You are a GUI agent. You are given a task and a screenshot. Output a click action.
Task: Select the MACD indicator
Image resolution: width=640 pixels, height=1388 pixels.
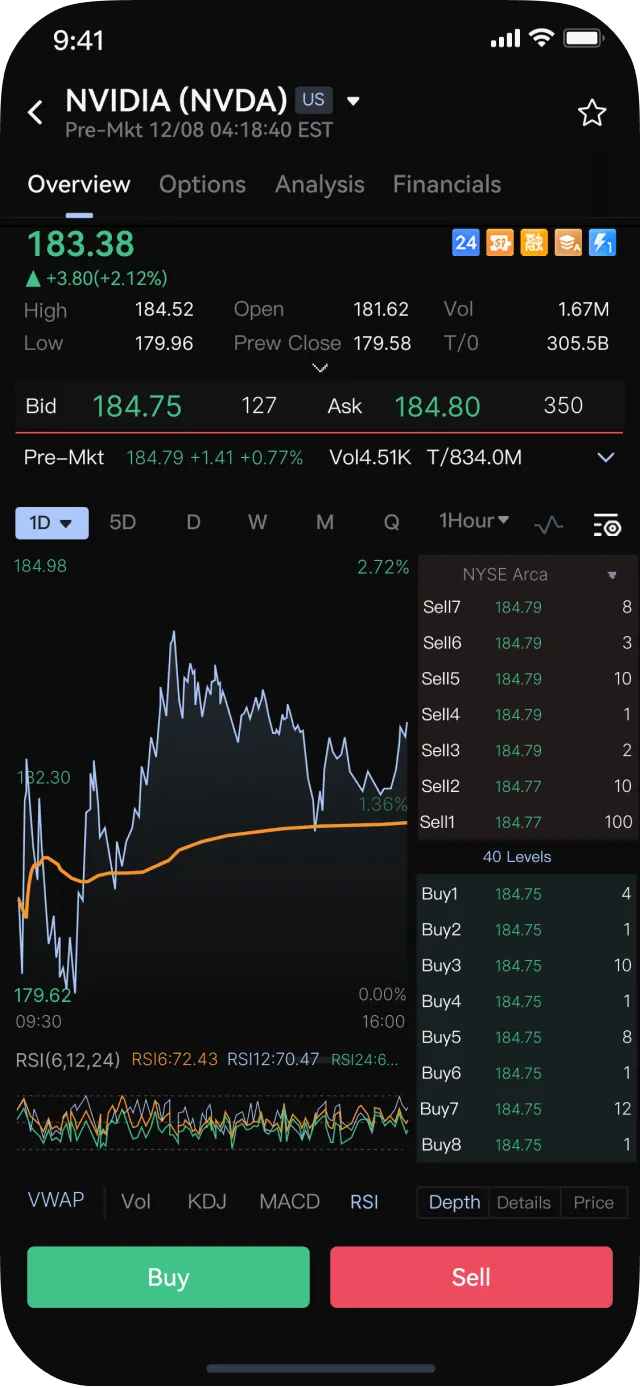coord(289,1201)
